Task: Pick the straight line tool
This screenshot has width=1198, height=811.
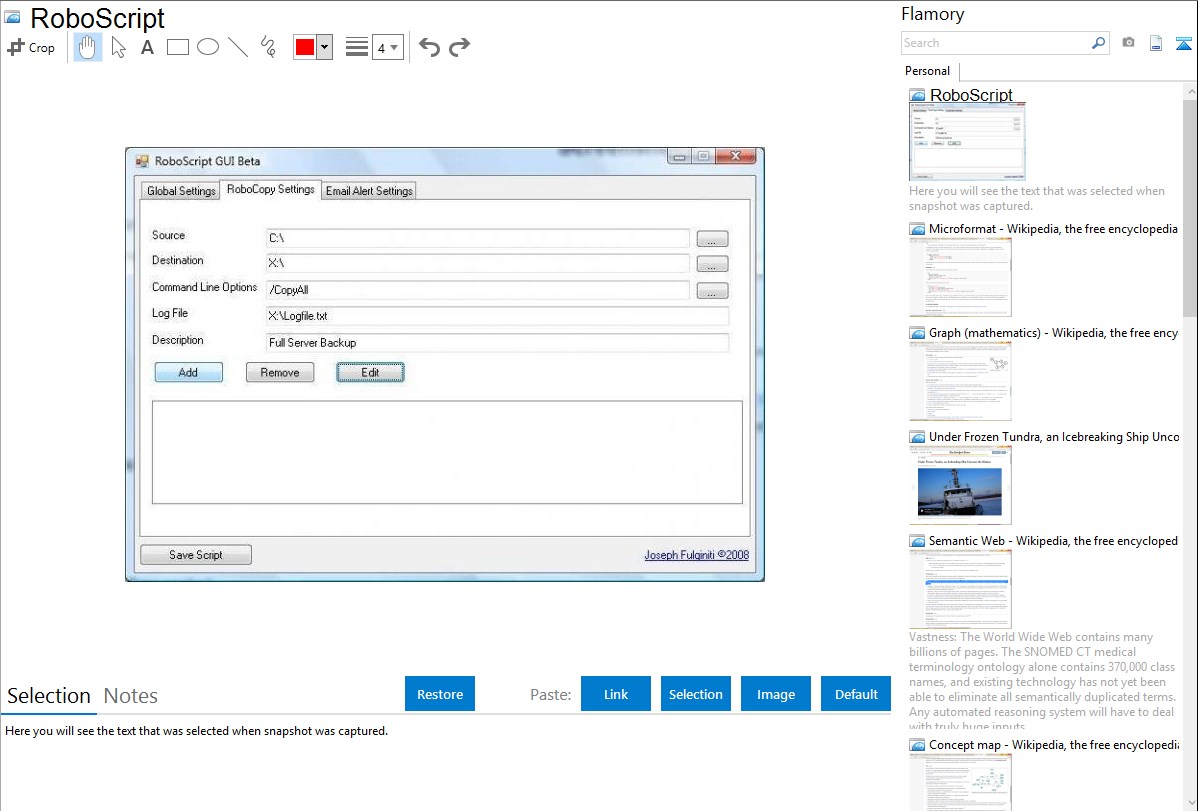Action: pos(238,47)
